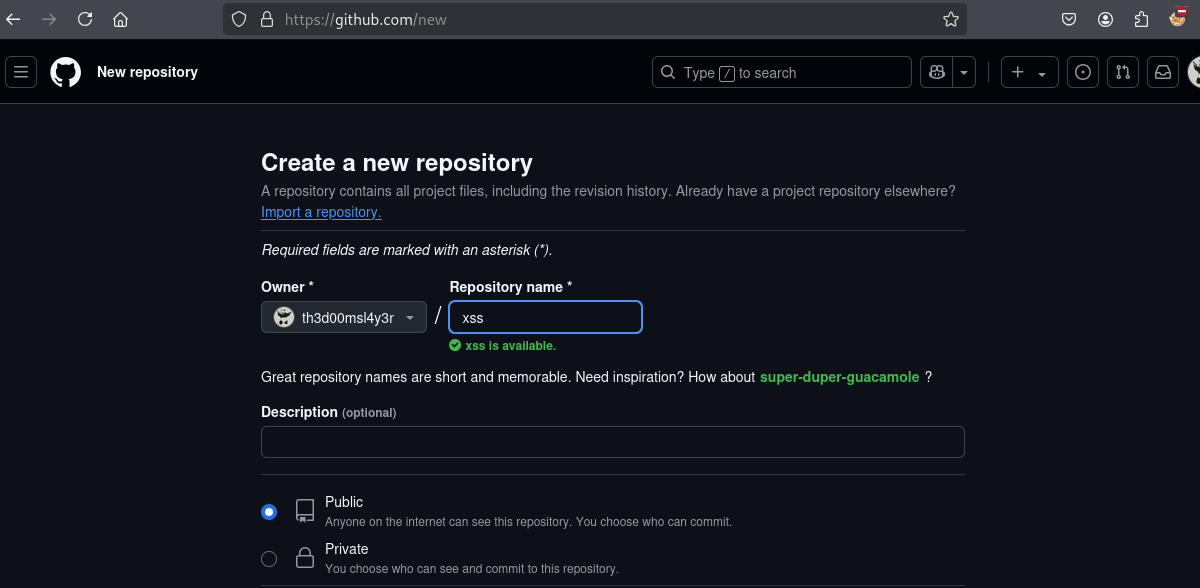
Task: Select the Public visibility radio button
Action: click(x=269, y=512)
